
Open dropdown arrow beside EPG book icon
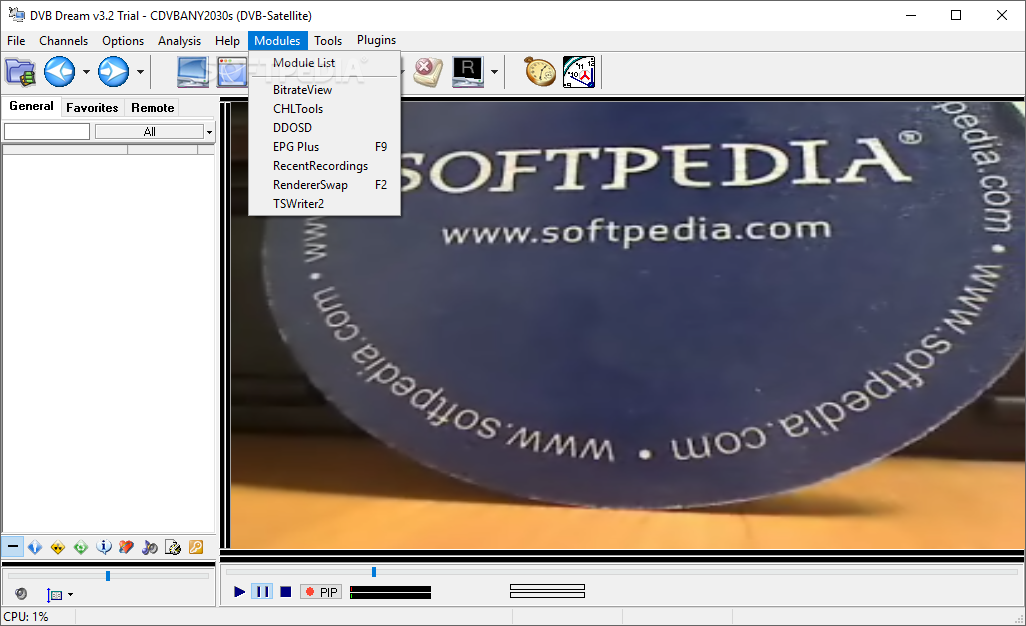pyautogui.click(x=70, y=595)
